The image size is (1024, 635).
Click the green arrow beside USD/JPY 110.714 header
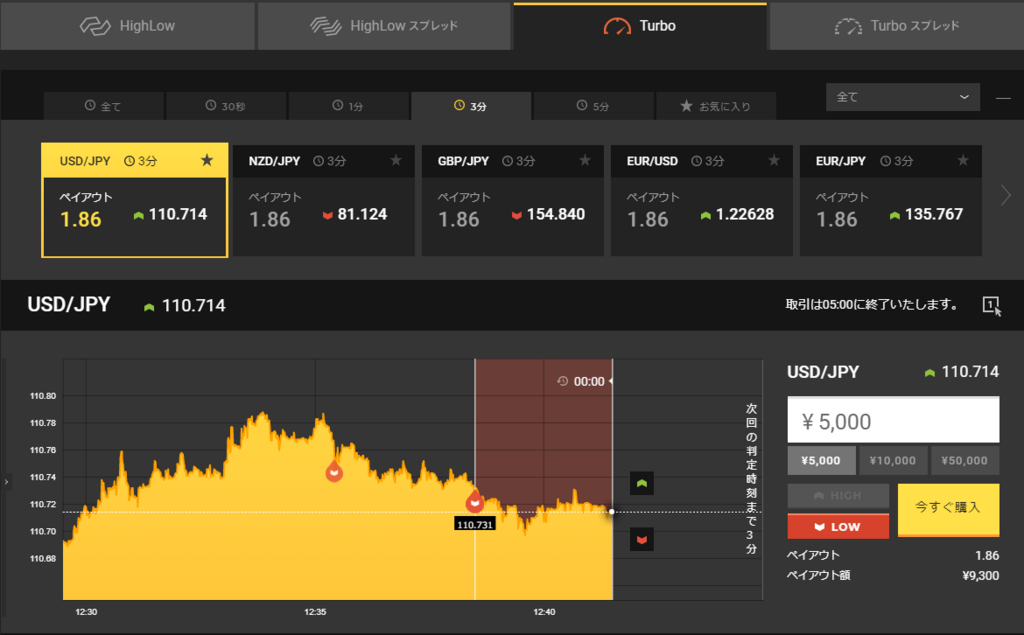(148, 307)
